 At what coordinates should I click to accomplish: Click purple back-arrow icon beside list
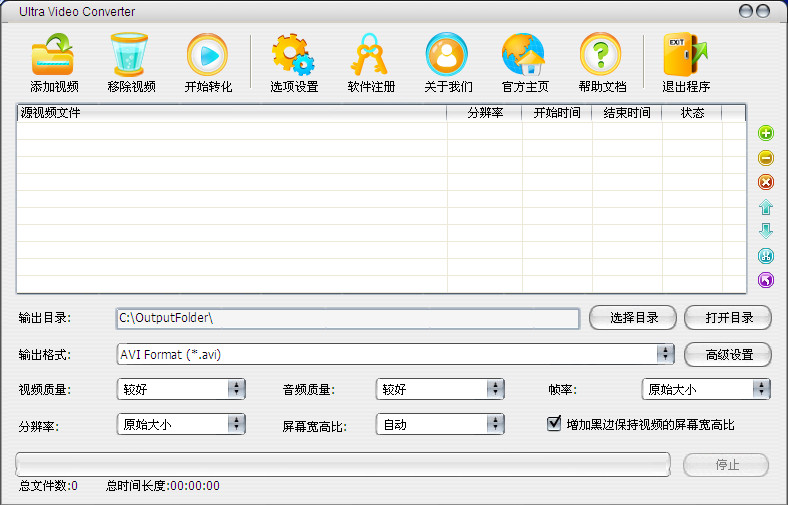(765, 280)
